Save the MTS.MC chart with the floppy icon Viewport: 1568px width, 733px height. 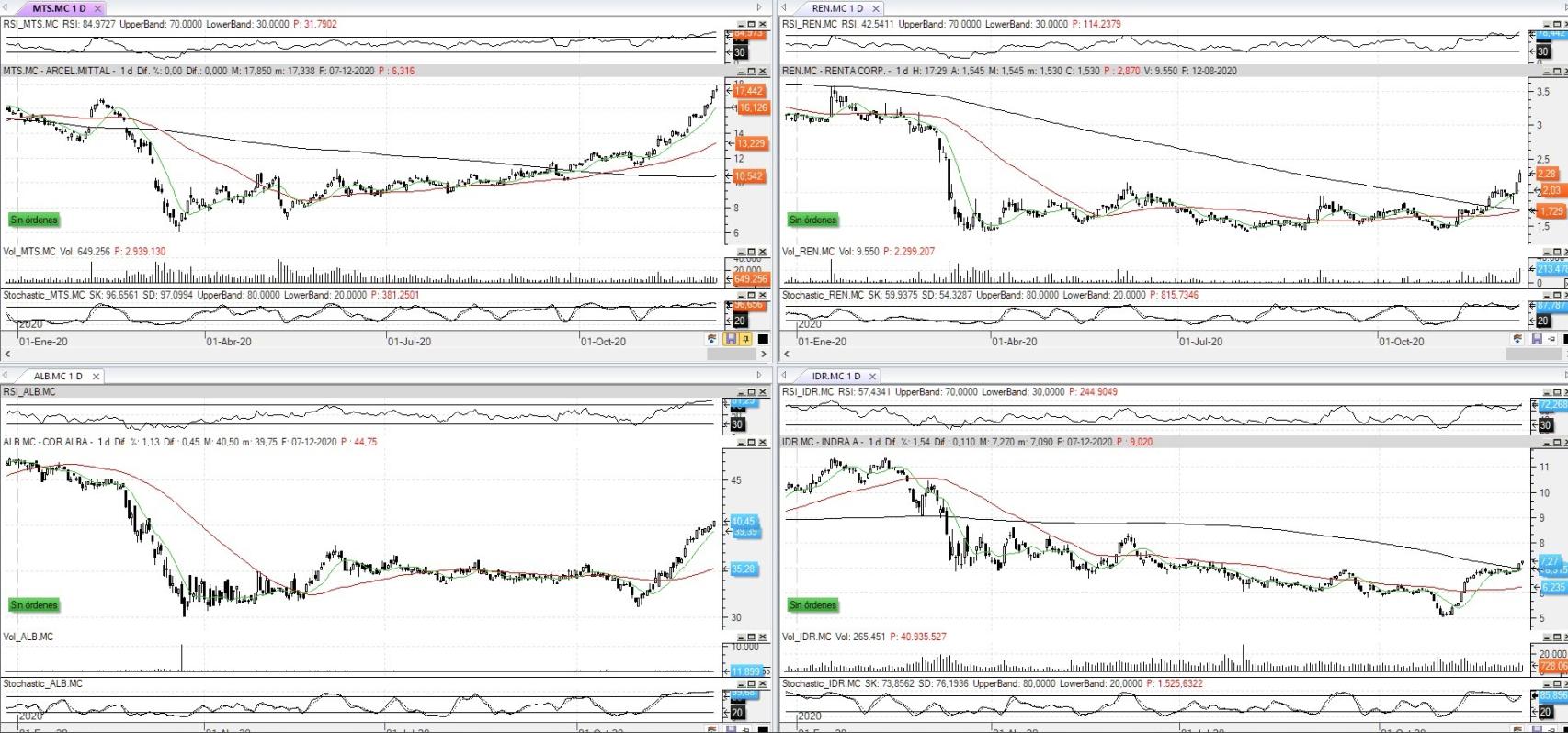coord(731,339)
